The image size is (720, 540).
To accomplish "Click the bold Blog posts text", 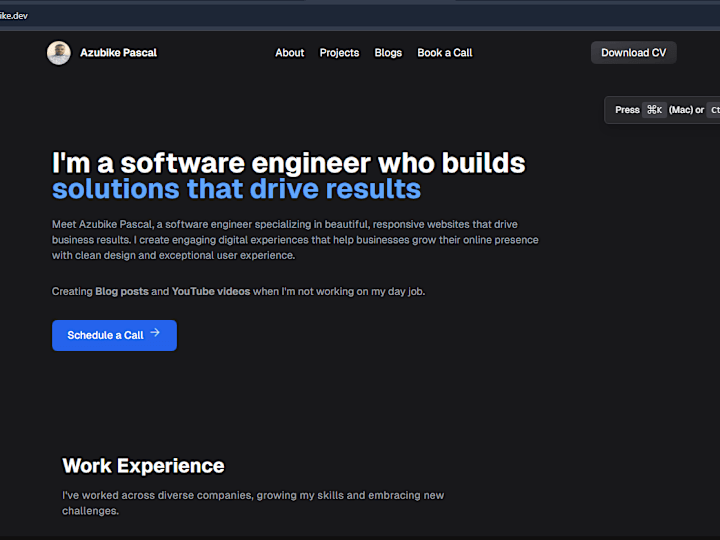I will coord(122,292).
